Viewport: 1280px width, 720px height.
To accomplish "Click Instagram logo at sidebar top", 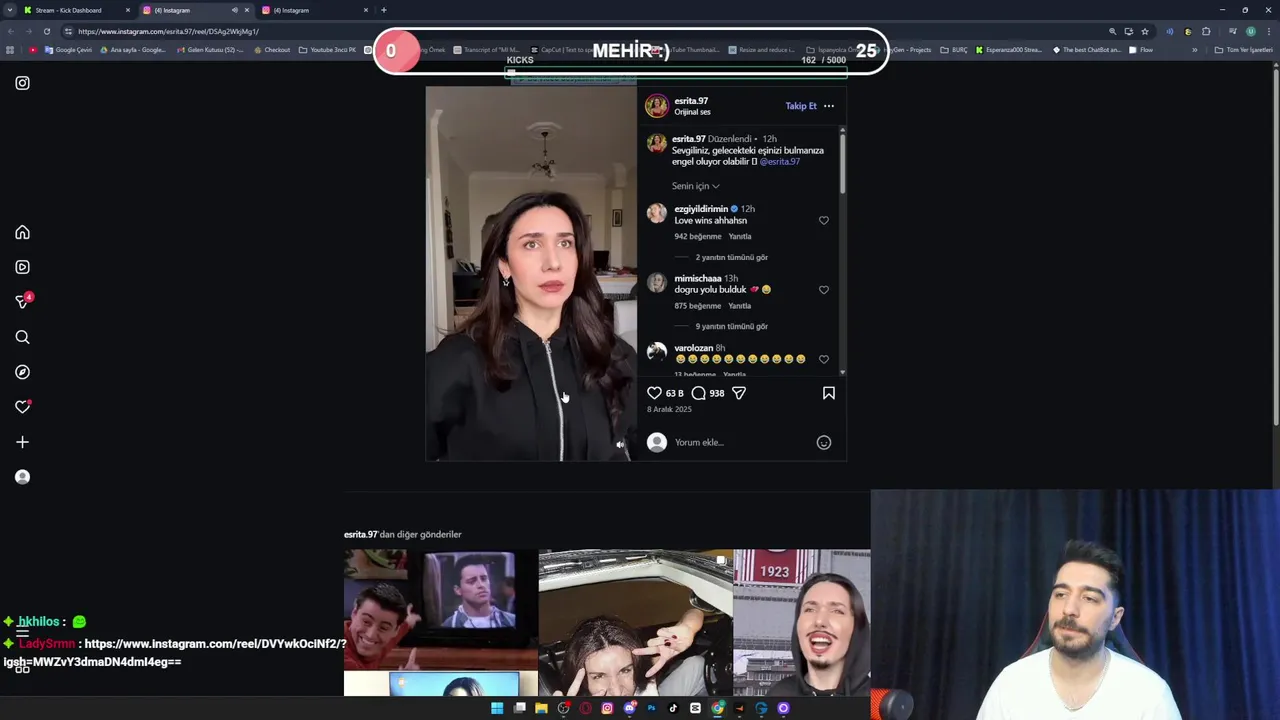I will 22,83.
